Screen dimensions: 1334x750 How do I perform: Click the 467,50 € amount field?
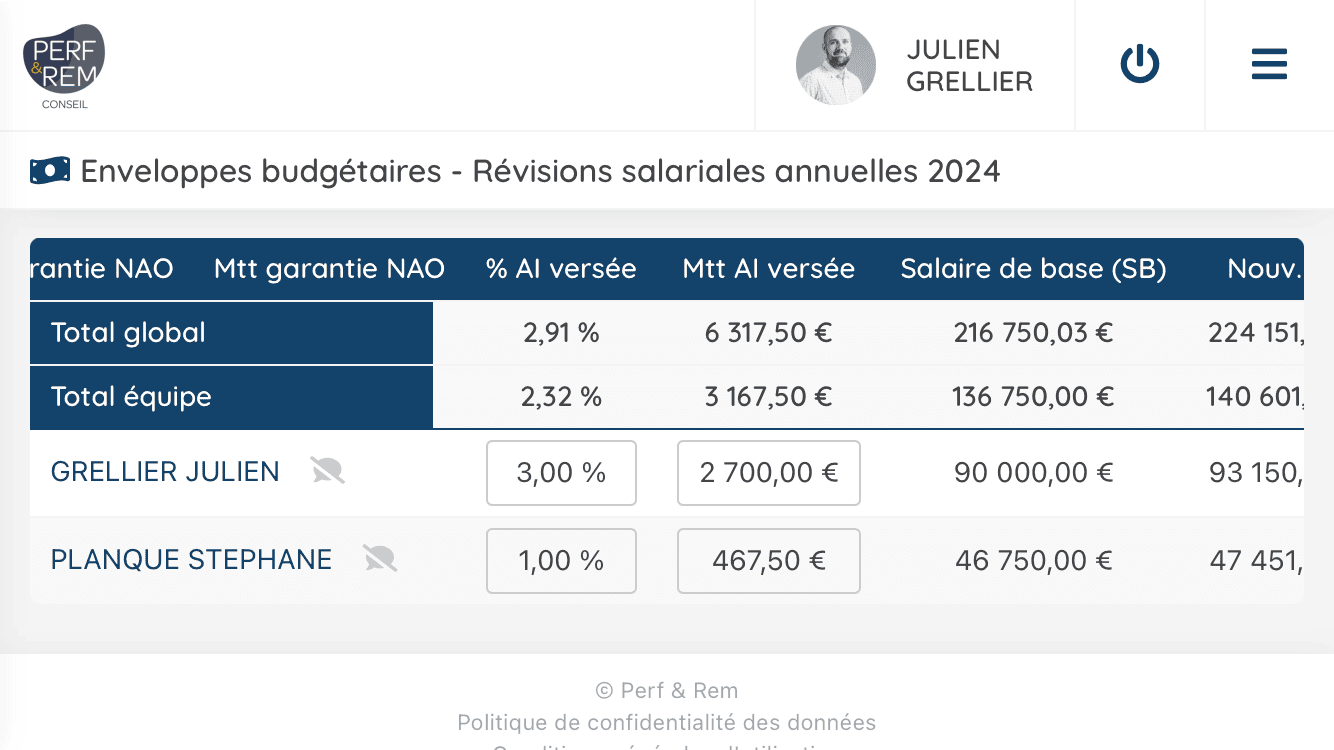[x=768, y=561]
